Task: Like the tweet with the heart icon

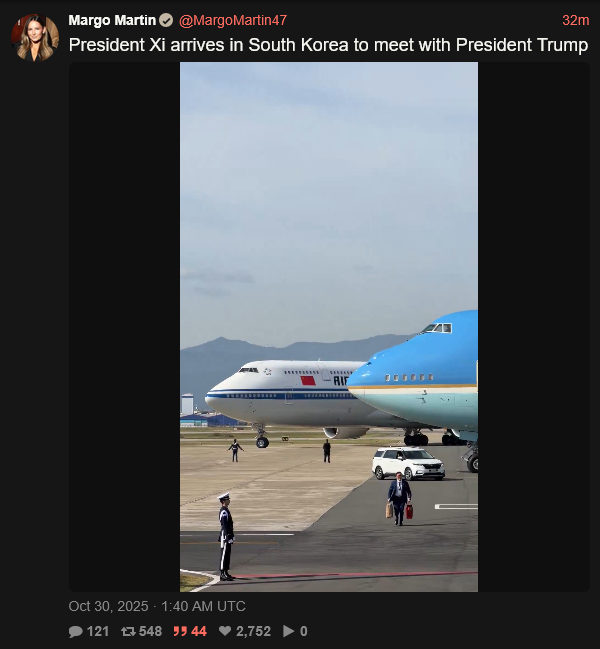Action: (x=225, y=631)
